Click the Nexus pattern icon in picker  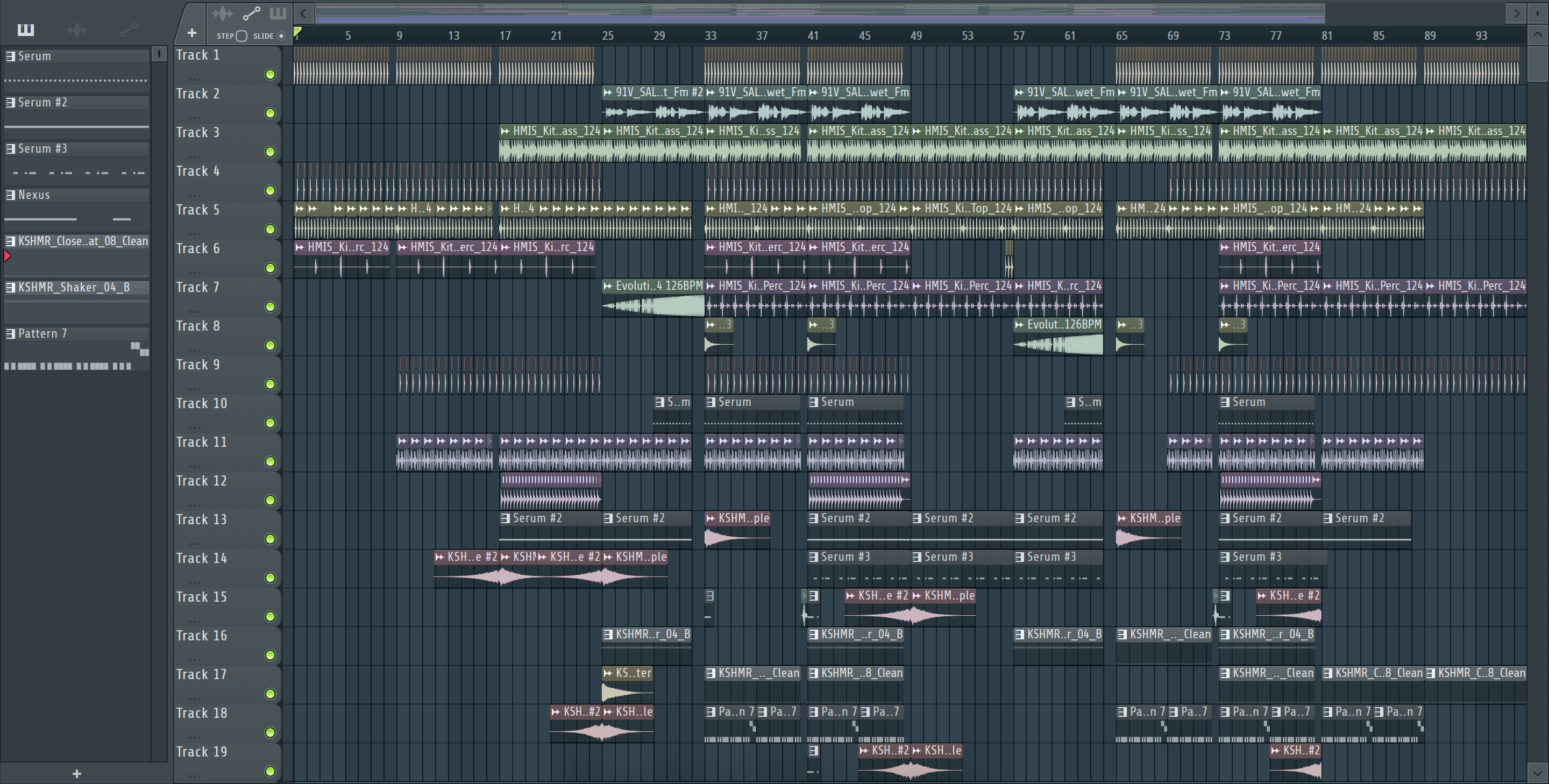point(10,195)
